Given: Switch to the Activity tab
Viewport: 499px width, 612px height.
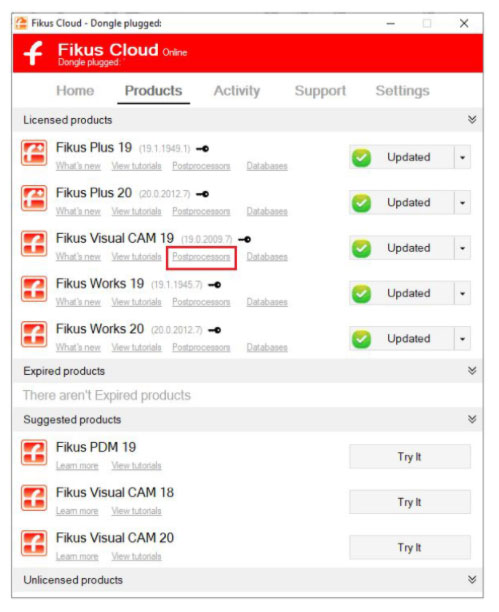Looking at the screenshot, I should pyautogui.click(x=237, y=91).
